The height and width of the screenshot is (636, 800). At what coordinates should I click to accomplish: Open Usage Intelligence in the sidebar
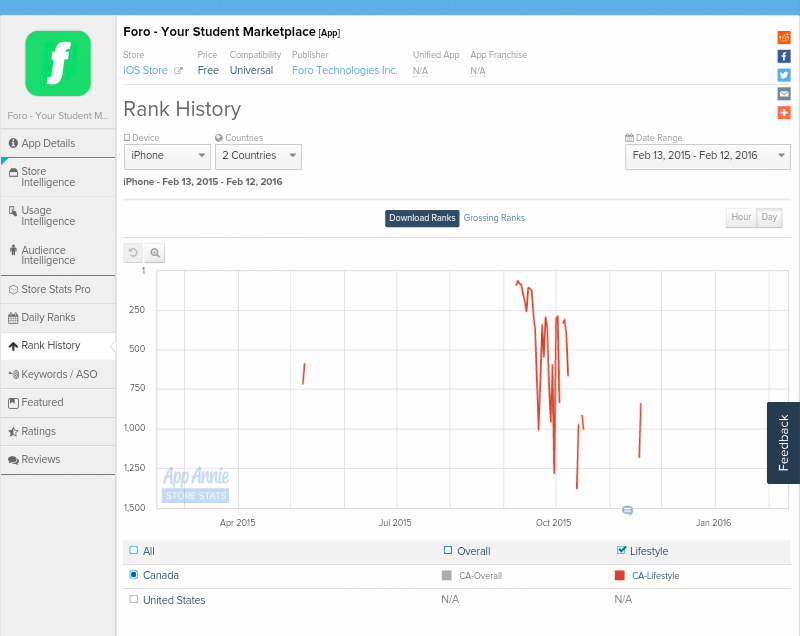click(x=58, y=216)
